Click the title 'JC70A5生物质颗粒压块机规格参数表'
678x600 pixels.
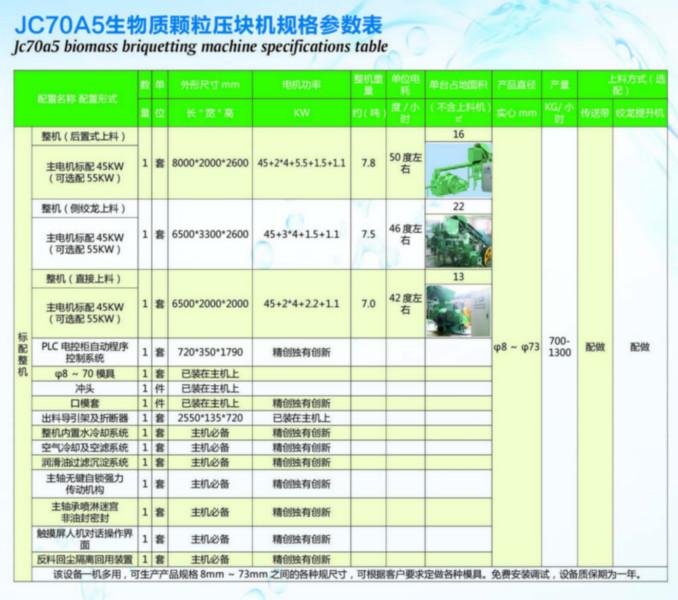(x=198, y=25)
